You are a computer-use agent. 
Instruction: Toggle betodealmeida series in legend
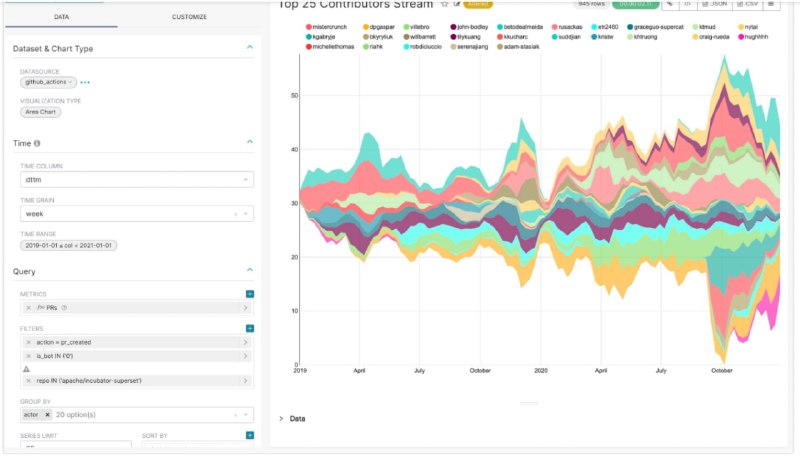[520, 27]
